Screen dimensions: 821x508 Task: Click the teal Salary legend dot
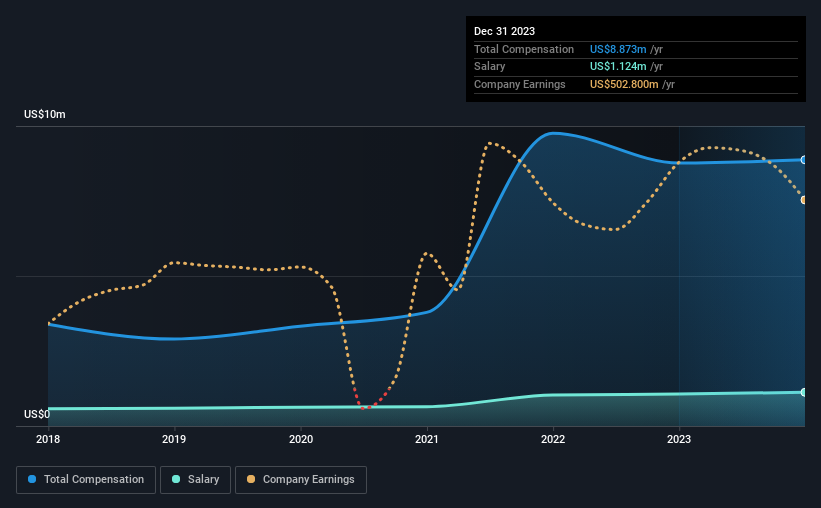(x=176, y=479)
